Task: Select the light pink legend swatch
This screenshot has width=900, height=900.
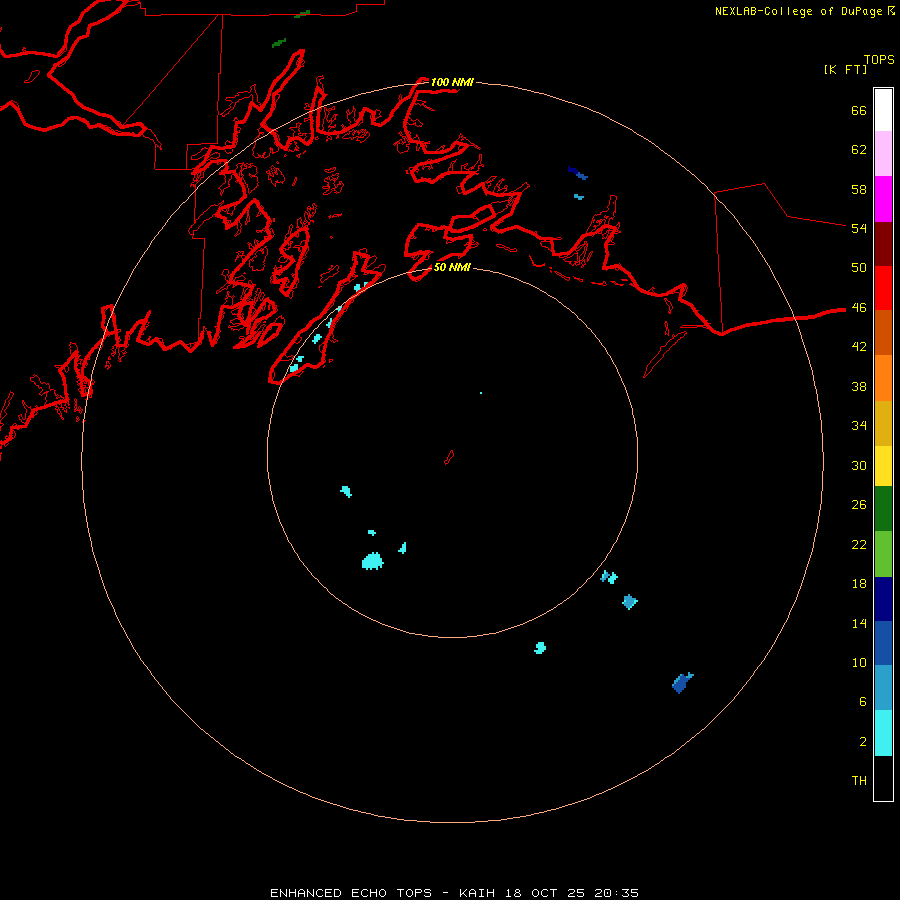Action: [883, 153]
